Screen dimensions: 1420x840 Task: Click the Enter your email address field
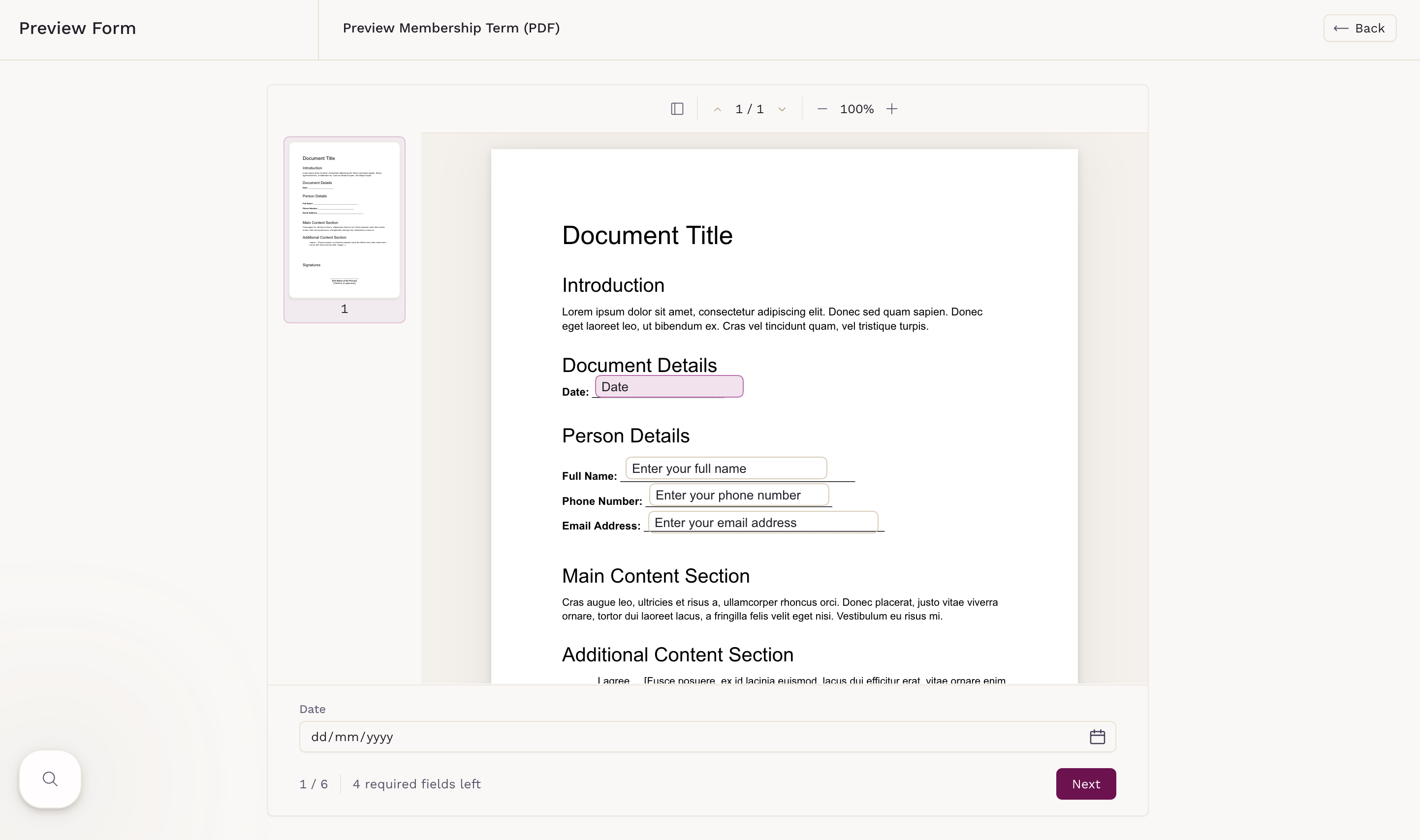coord(762,522)
